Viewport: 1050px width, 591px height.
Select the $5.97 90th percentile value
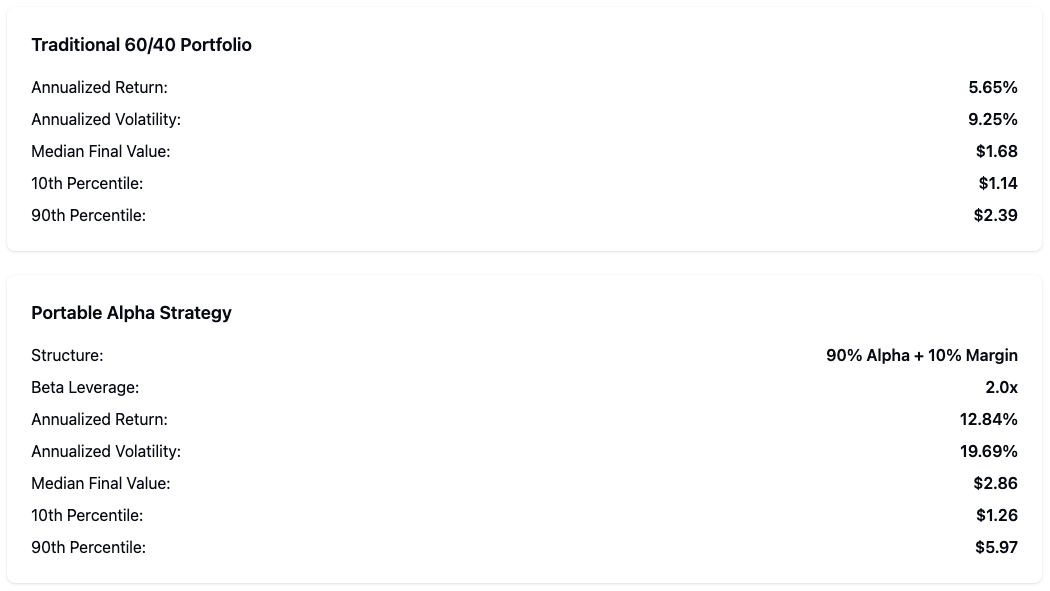pyautogui.click(x=996, y=547)
